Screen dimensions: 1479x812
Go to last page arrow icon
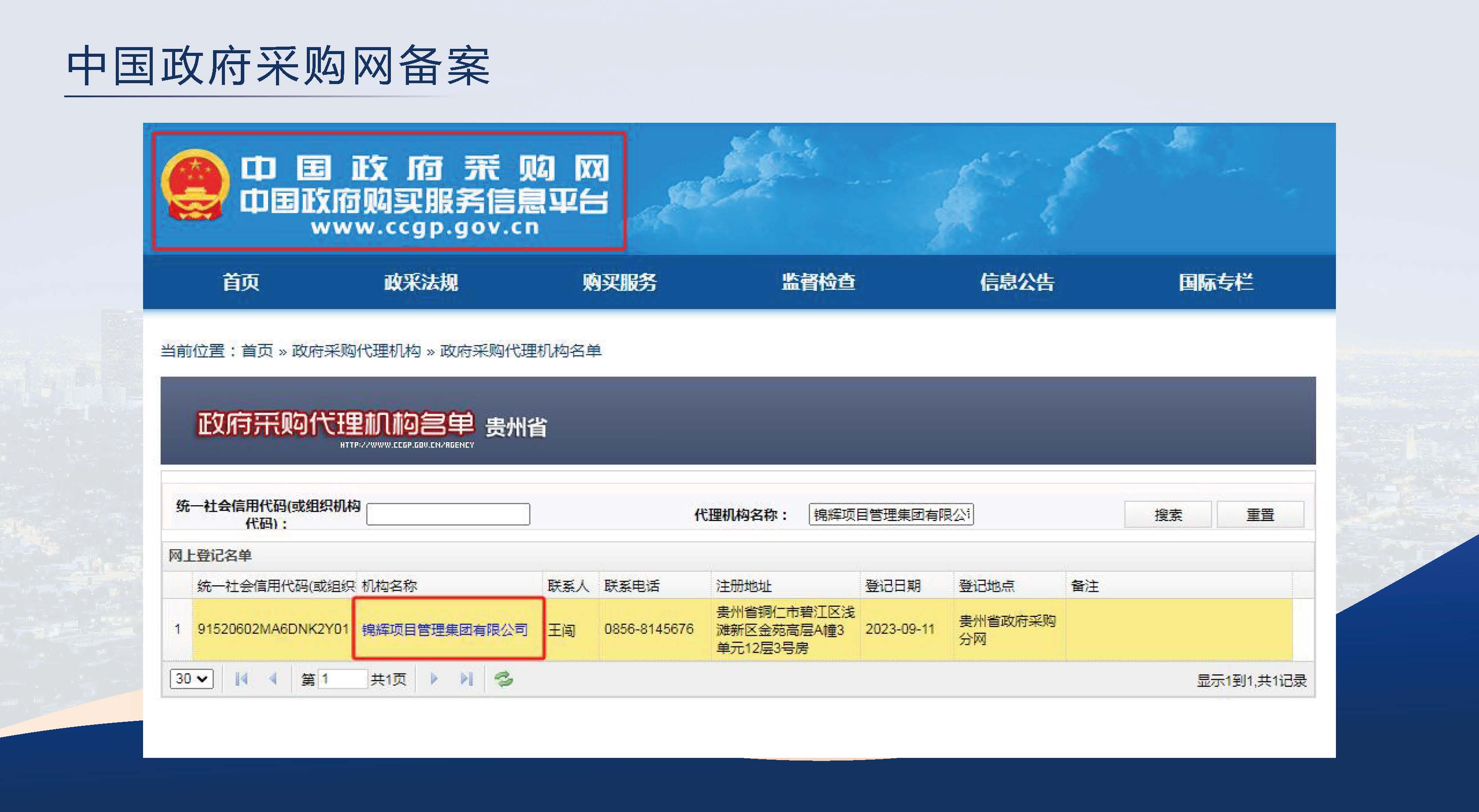pos(466,680)
